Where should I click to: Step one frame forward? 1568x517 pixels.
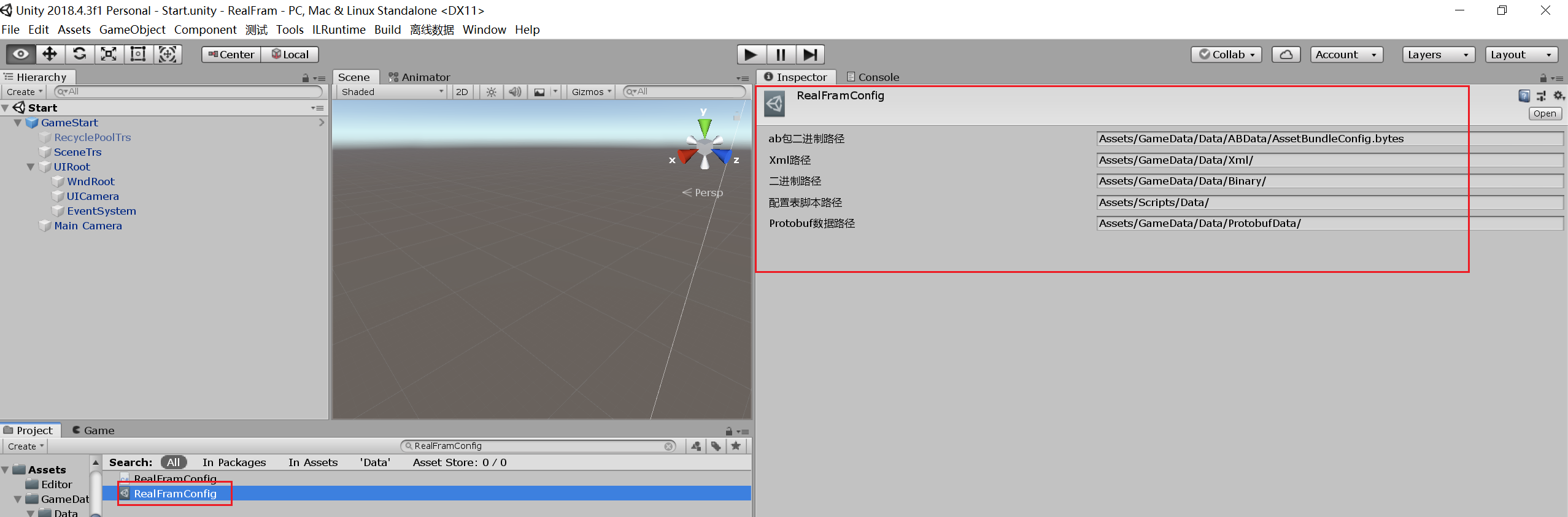pos(810,55)
